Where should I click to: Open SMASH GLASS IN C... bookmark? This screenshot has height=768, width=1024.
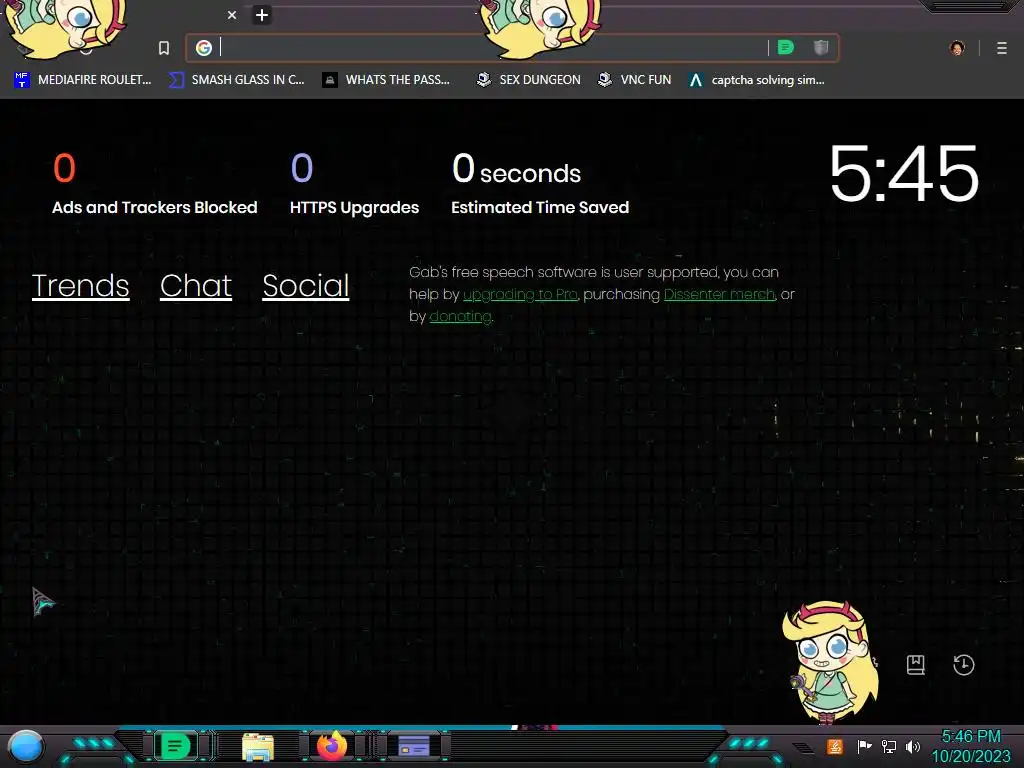pos(236,80)
